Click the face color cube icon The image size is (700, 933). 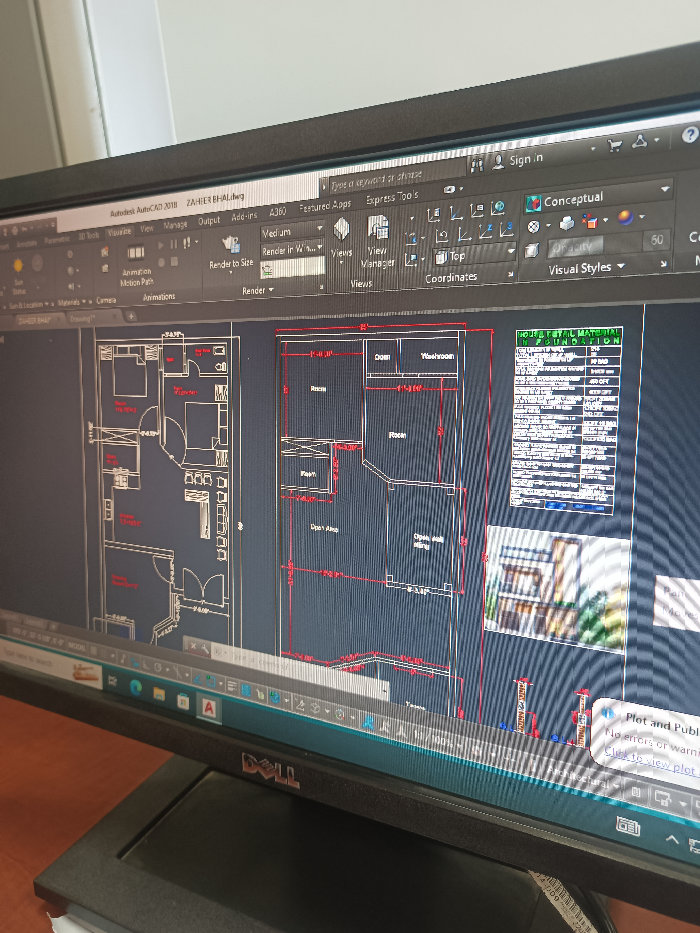pos(590,221)
